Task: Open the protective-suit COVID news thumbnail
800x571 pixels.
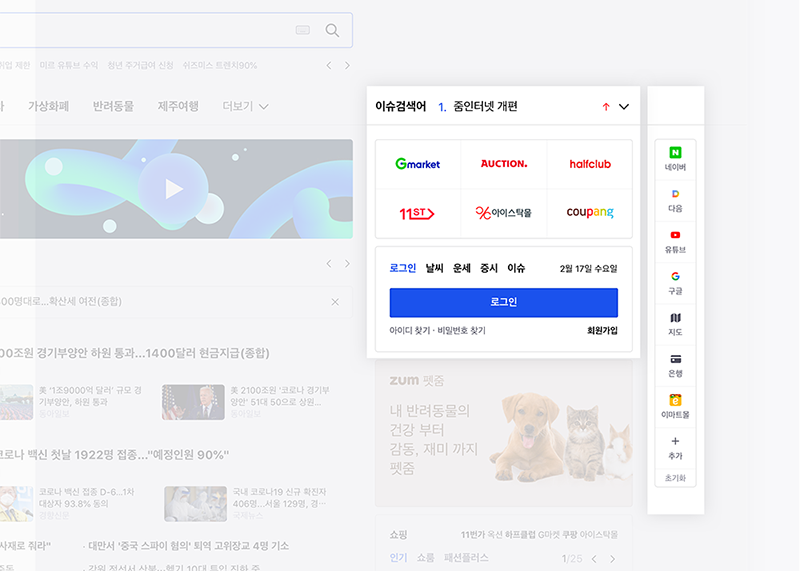Action: pyautogui.click(x=195, y=504)
